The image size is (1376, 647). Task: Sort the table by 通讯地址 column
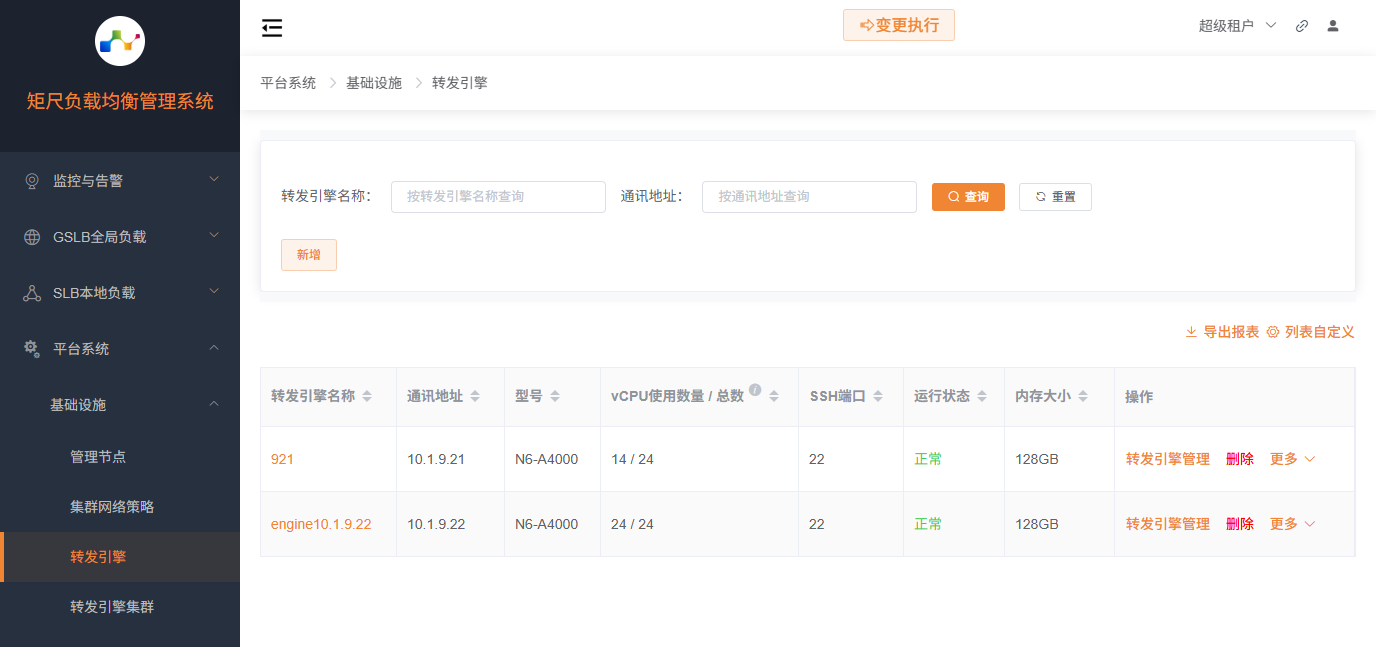475,396
